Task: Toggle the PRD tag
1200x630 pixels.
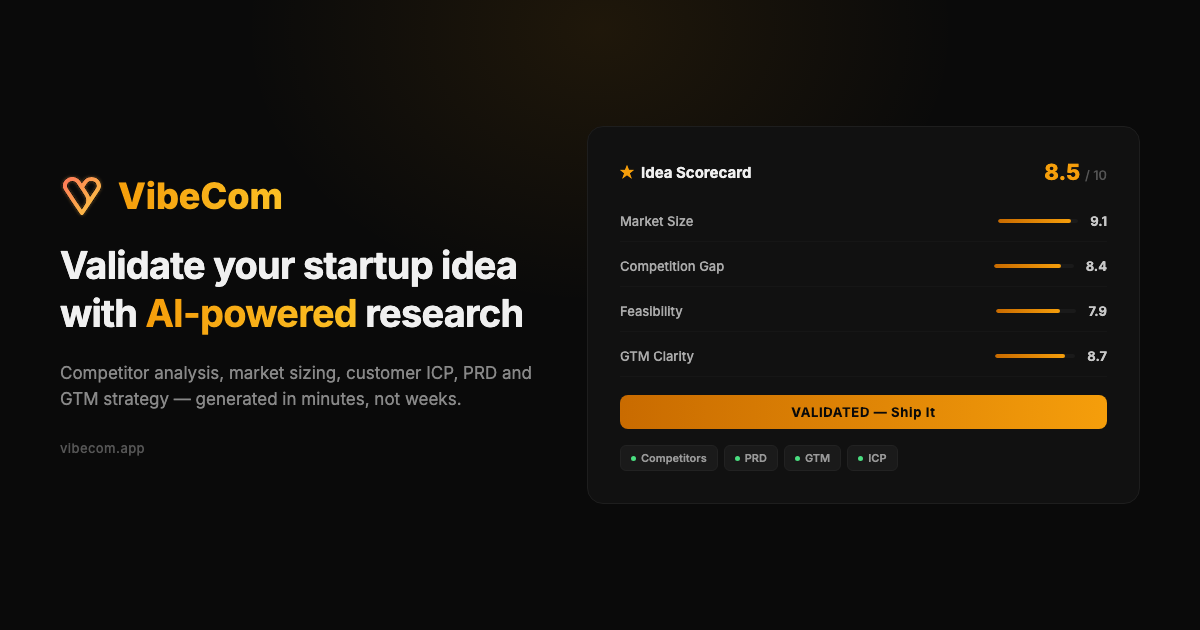Action: pyautogui.click(x=751, y=458)
